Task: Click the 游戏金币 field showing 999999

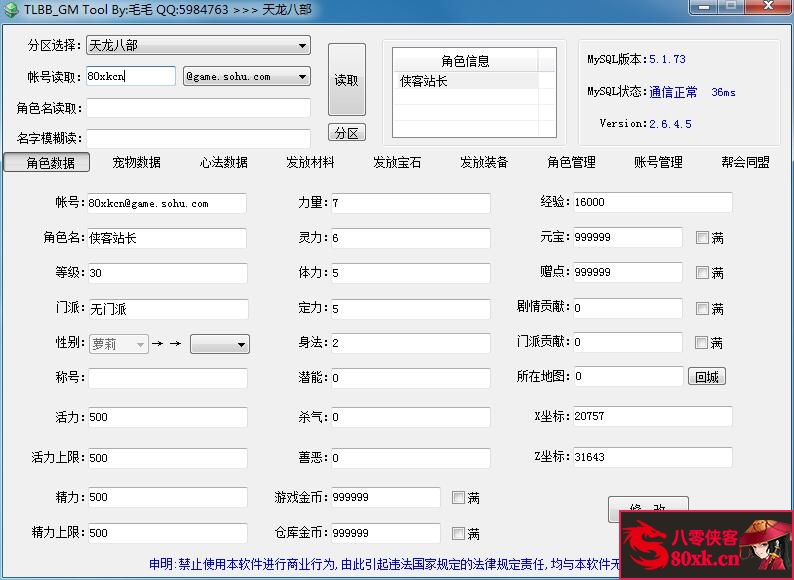Action: point(385,497)
